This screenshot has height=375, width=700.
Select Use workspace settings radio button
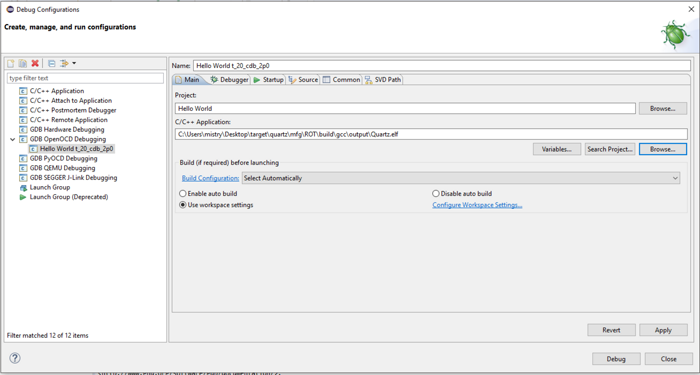(183, 205)
